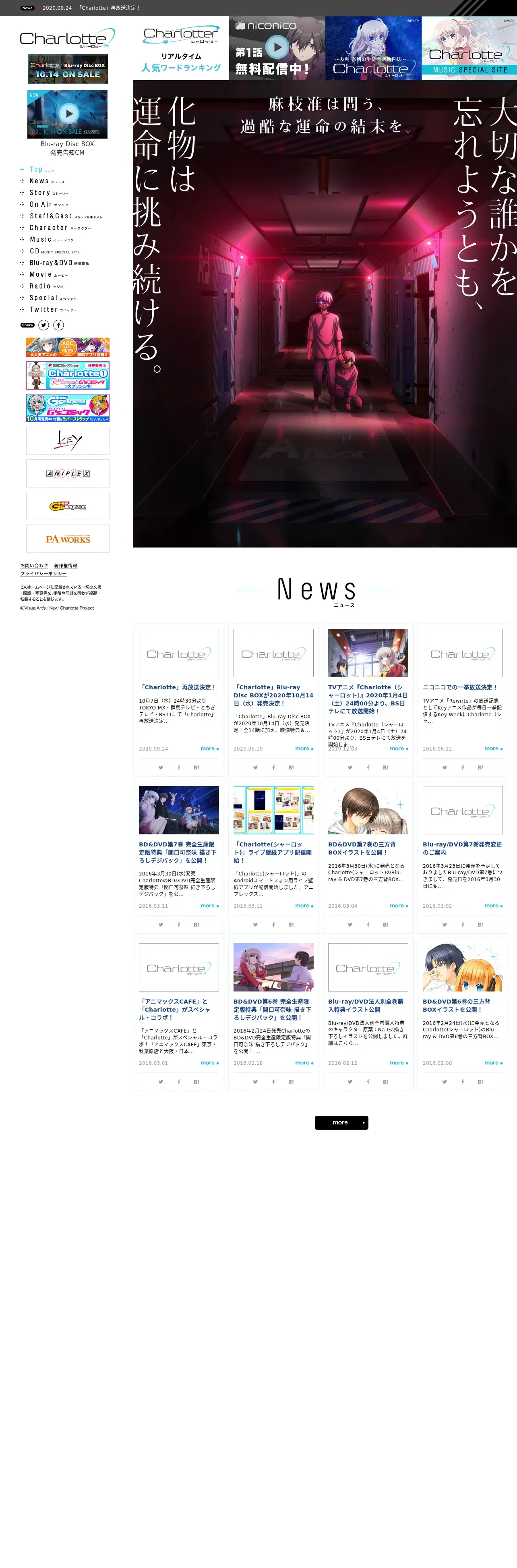517x1568 pixels.
Task: Click the Charlotte logo at the top of the sidebar
Action: [x=68, y=39]
